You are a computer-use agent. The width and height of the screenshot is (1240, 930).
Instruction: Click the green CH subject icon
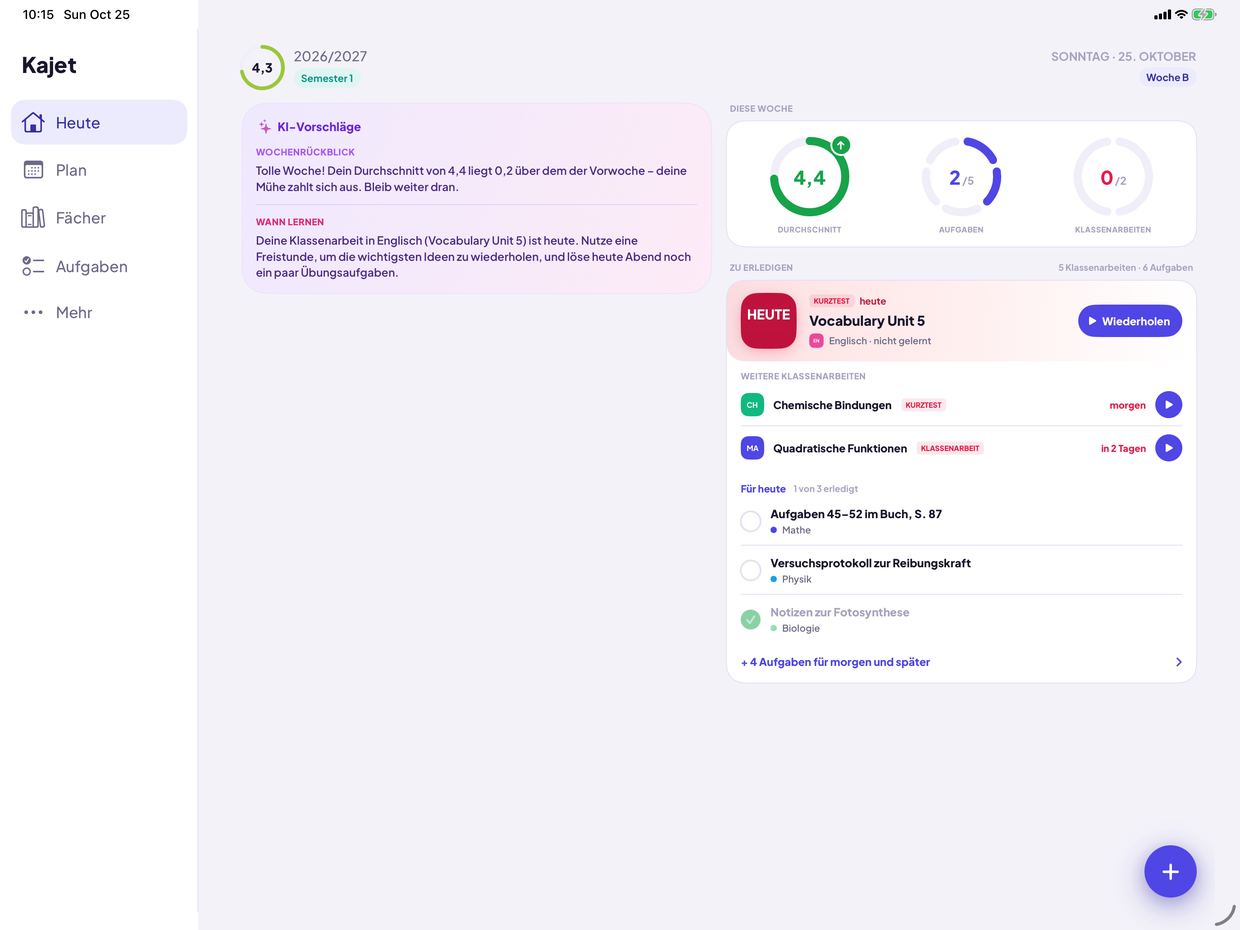pyautogui.click(x=752, y=405)
